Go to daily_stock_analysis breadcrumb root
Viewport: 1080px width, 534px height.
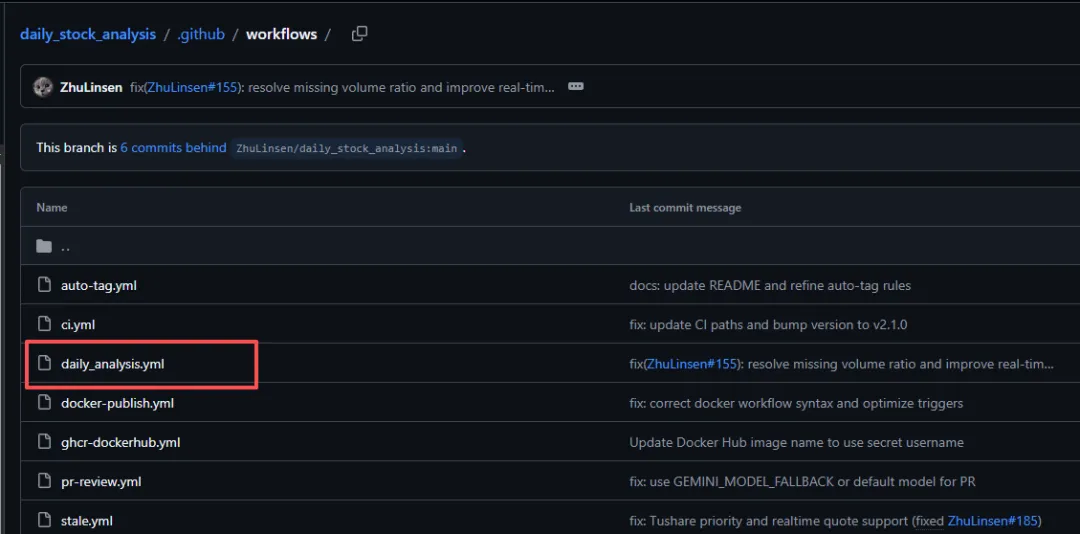tap(88, 34)
